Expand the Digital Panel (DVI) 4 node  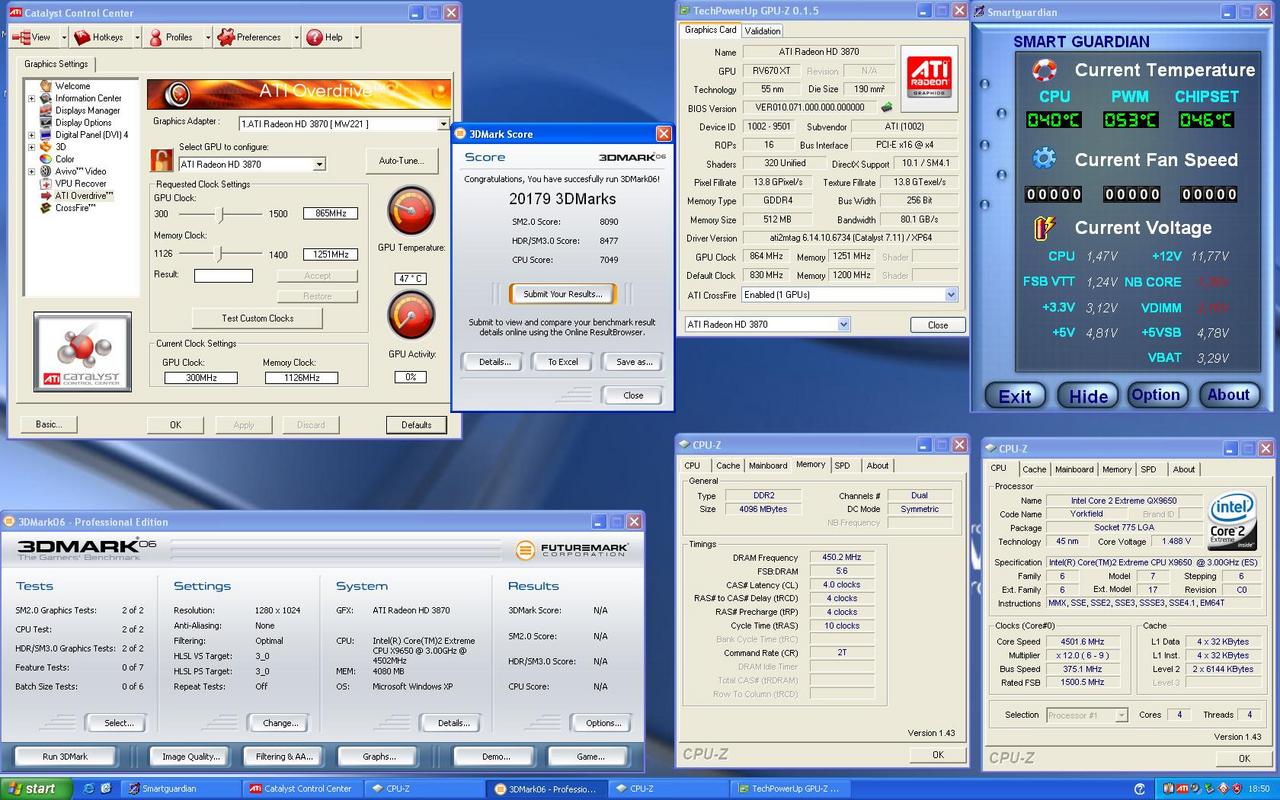(x=31, y=135)
